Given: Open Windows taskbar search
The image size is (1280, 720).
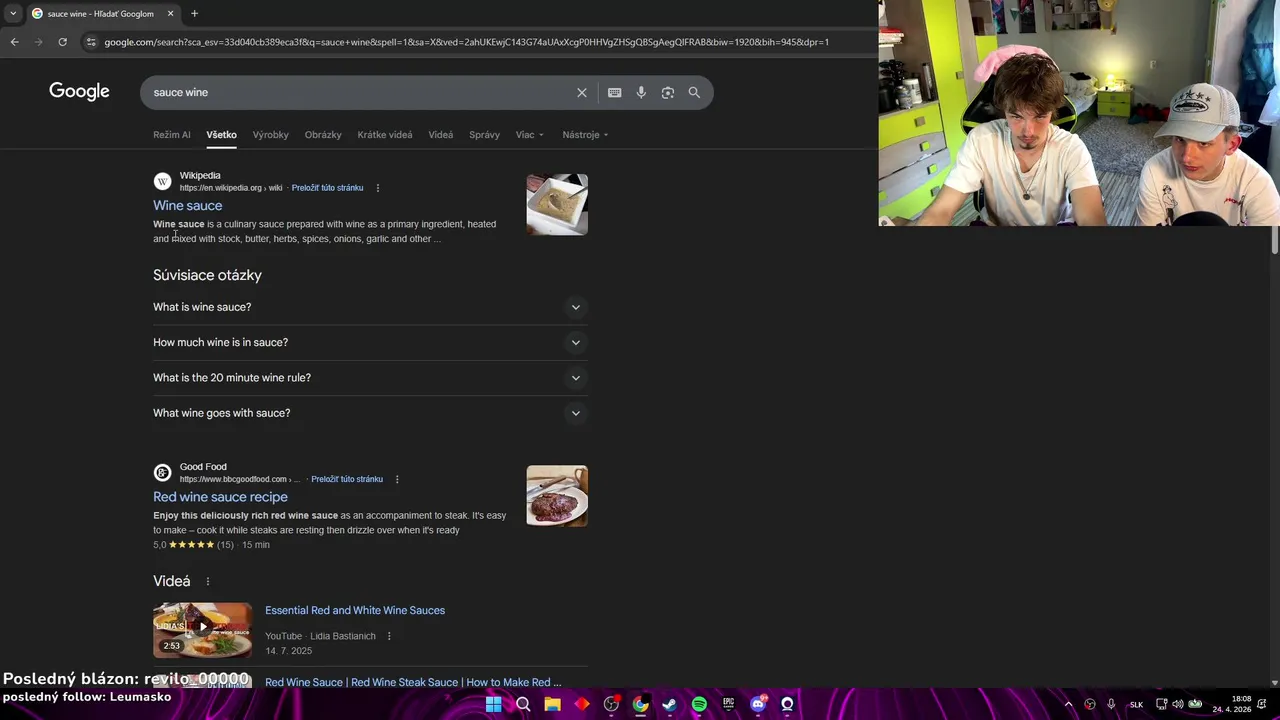Looking at the screenshot, I should coord(523,704).
